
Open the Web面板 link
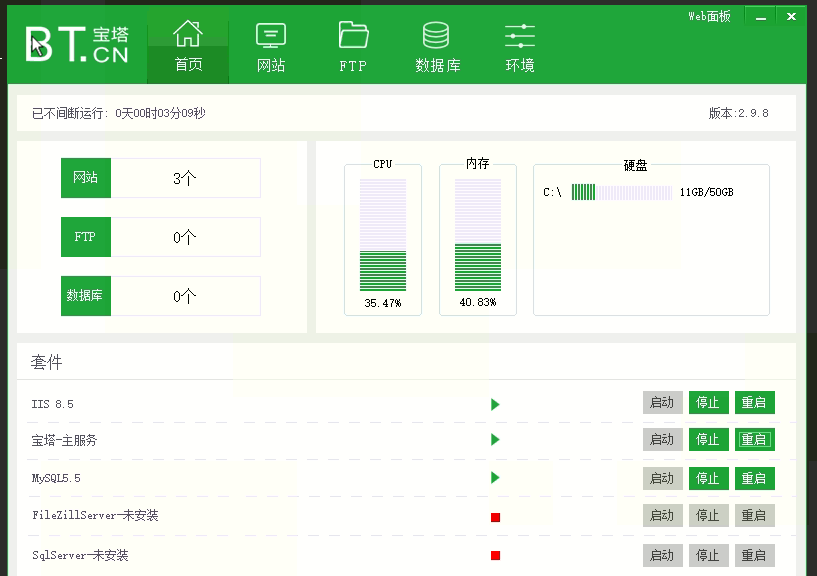pos(709,17)
